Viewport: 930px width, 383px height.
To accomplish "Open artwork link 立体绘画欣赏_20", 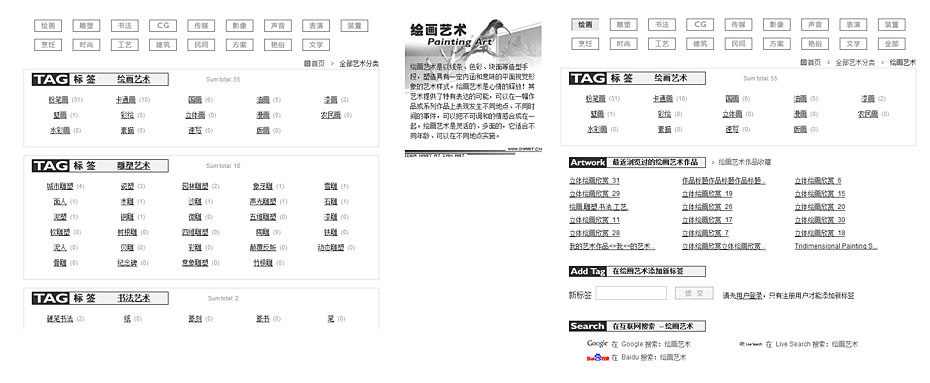I will pos(820,207).
